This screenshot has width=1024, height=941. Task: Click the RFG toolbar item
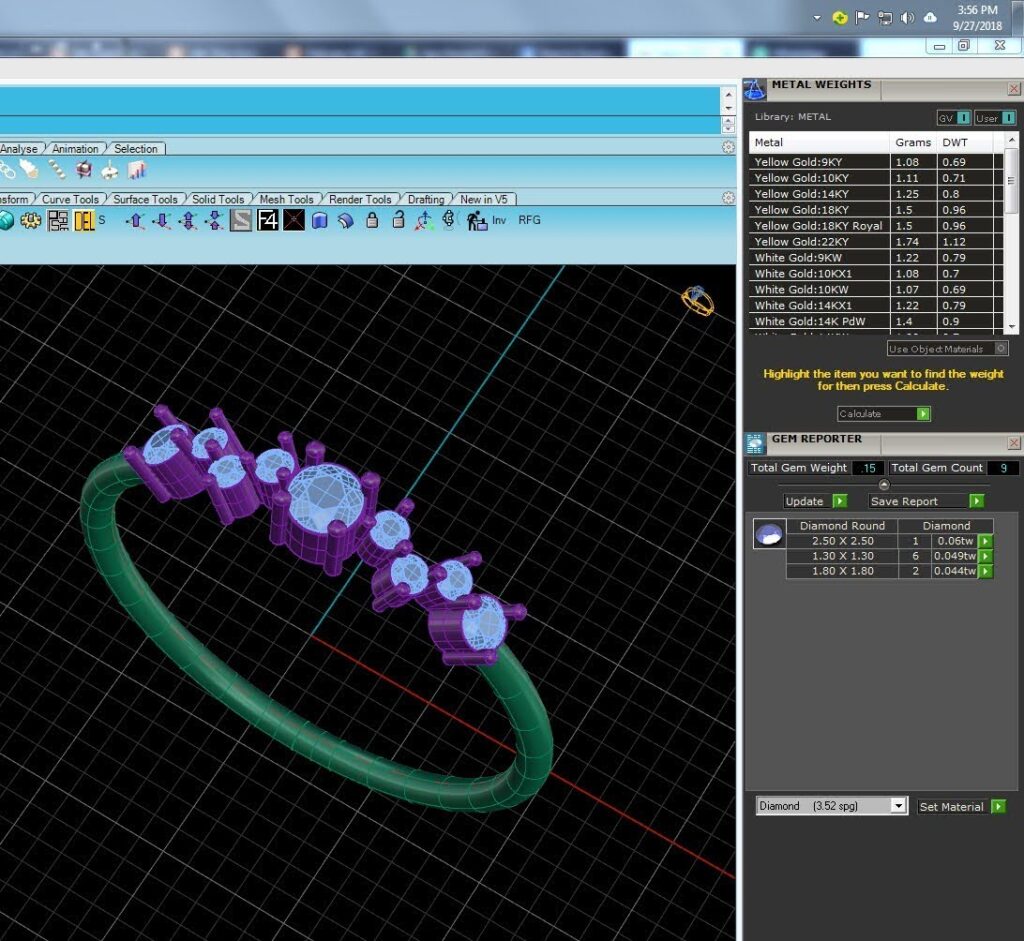(529, 220)
